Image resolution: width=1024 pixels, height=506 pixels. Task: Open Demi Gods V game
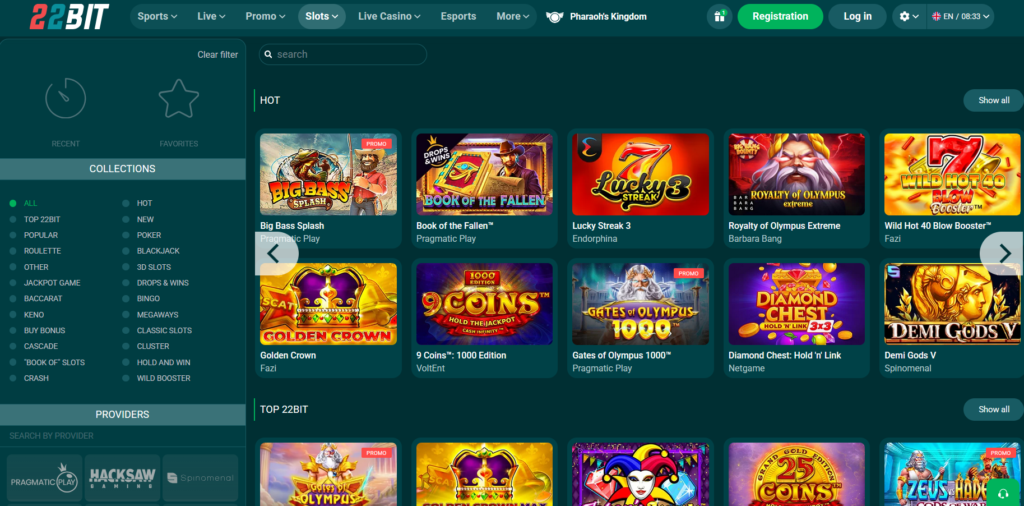click(953, 304)
